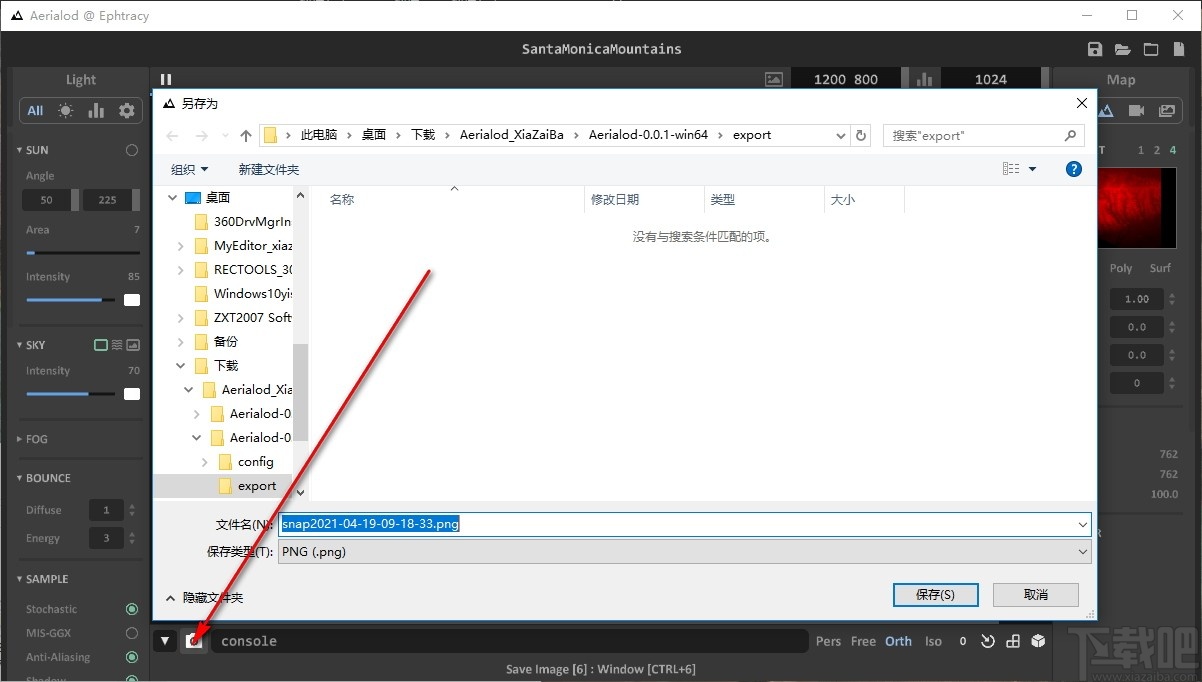
Task: Sort by the 修改日期 column header
Action: point(615,200)
